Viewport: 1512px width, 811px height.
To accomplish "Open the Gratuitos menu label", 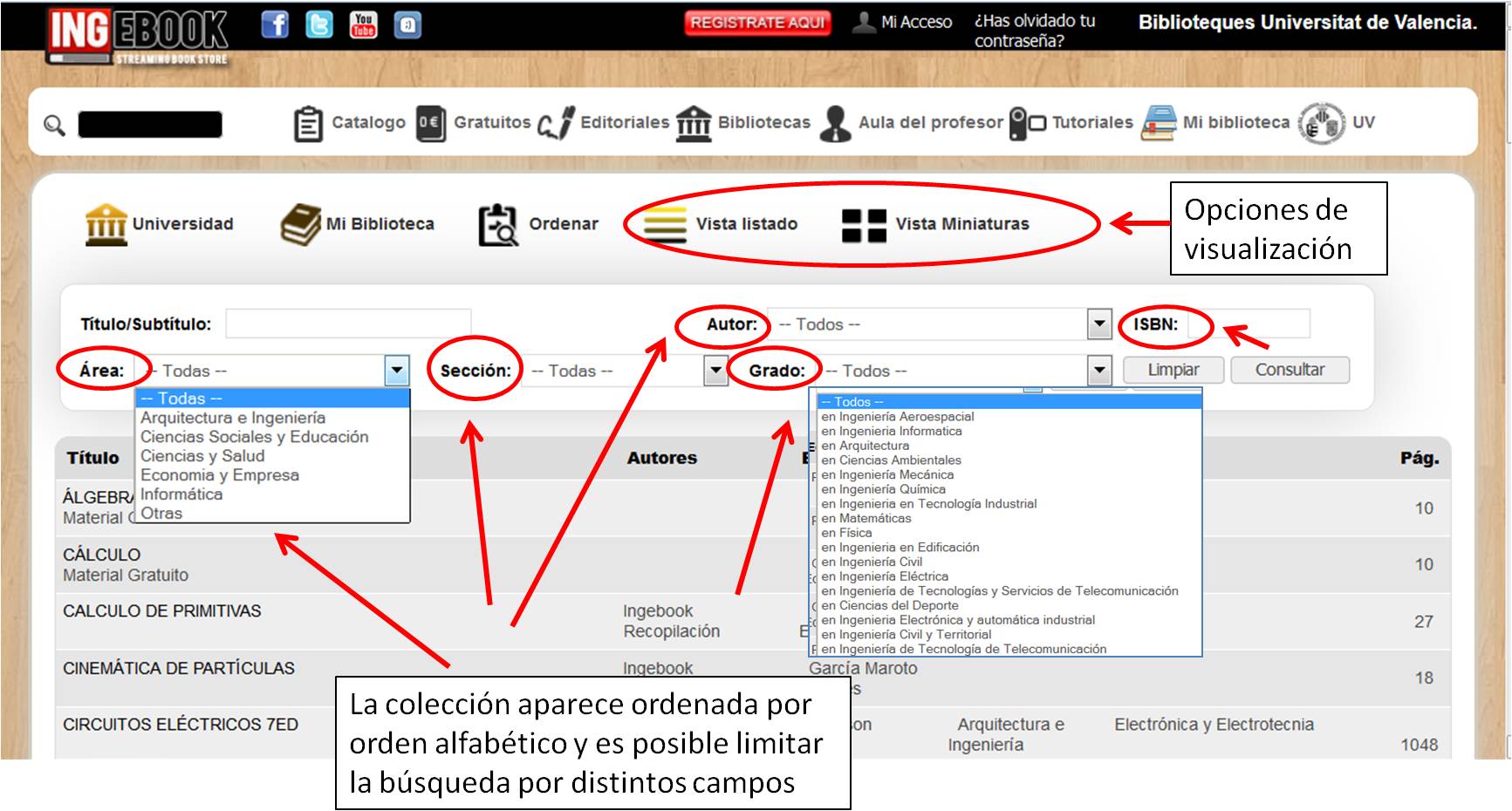I will [492, 122].
